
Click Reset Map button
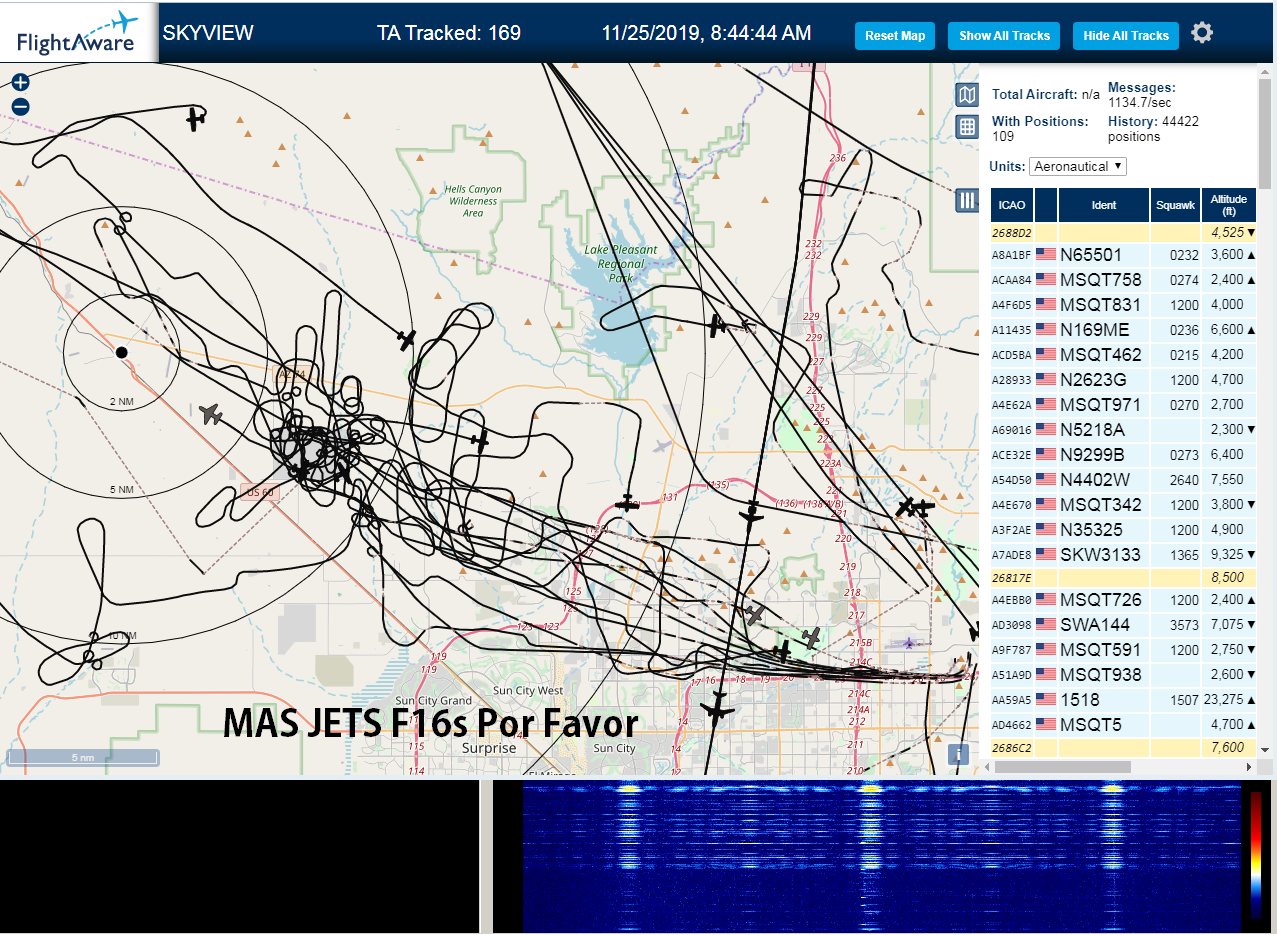click(895, 36)
